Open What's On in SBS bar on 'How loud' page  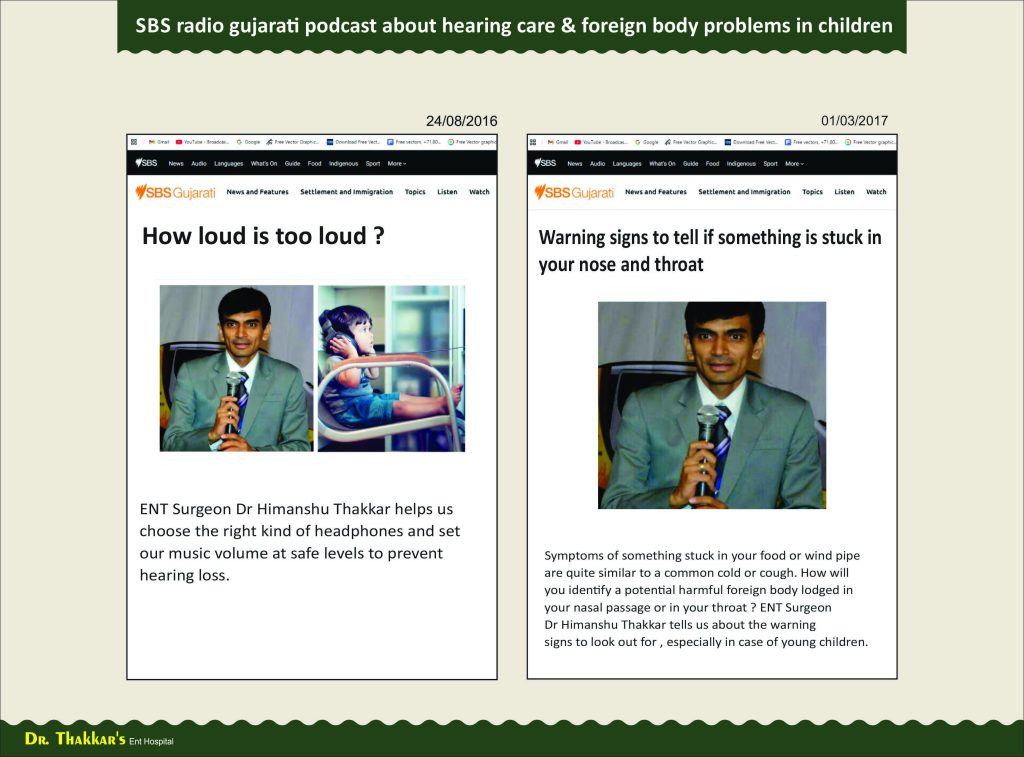(264, 164)
